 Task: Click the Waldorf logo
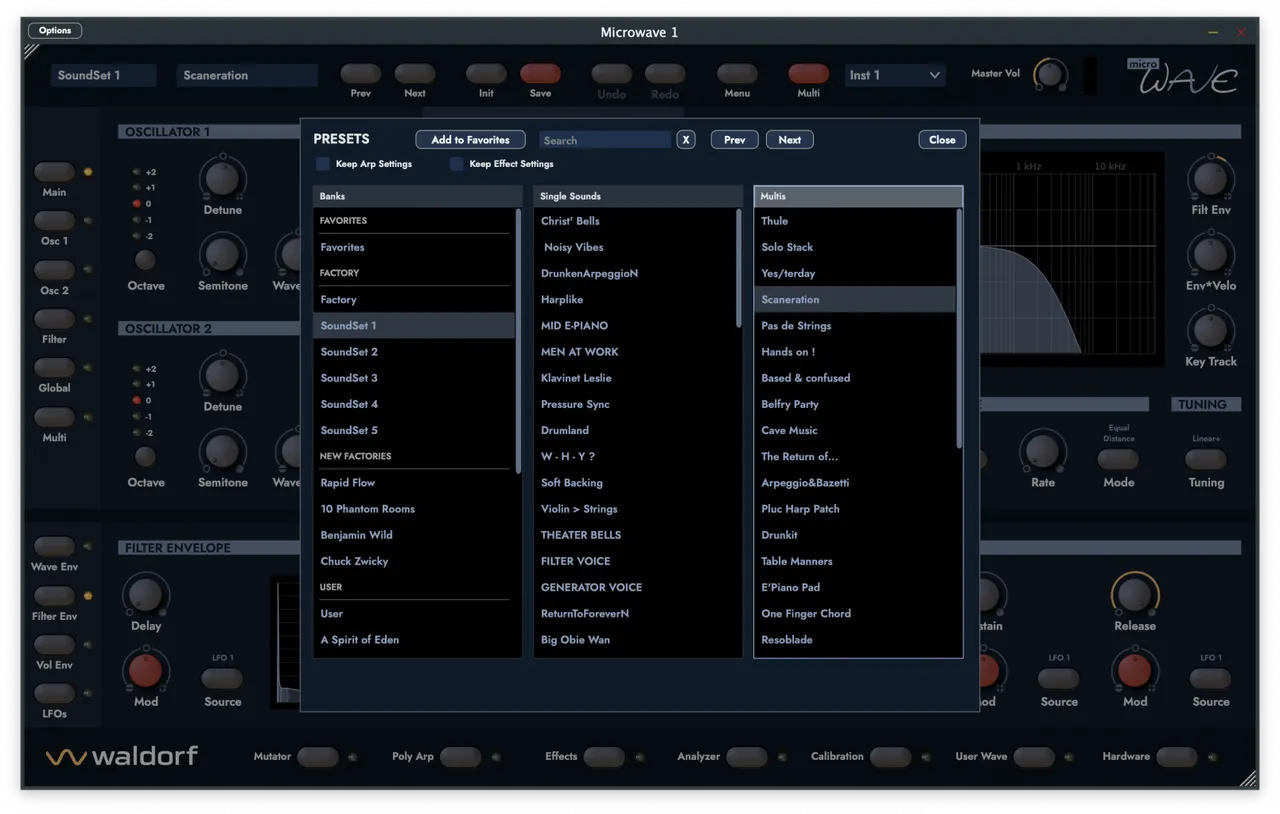[122, 756]
